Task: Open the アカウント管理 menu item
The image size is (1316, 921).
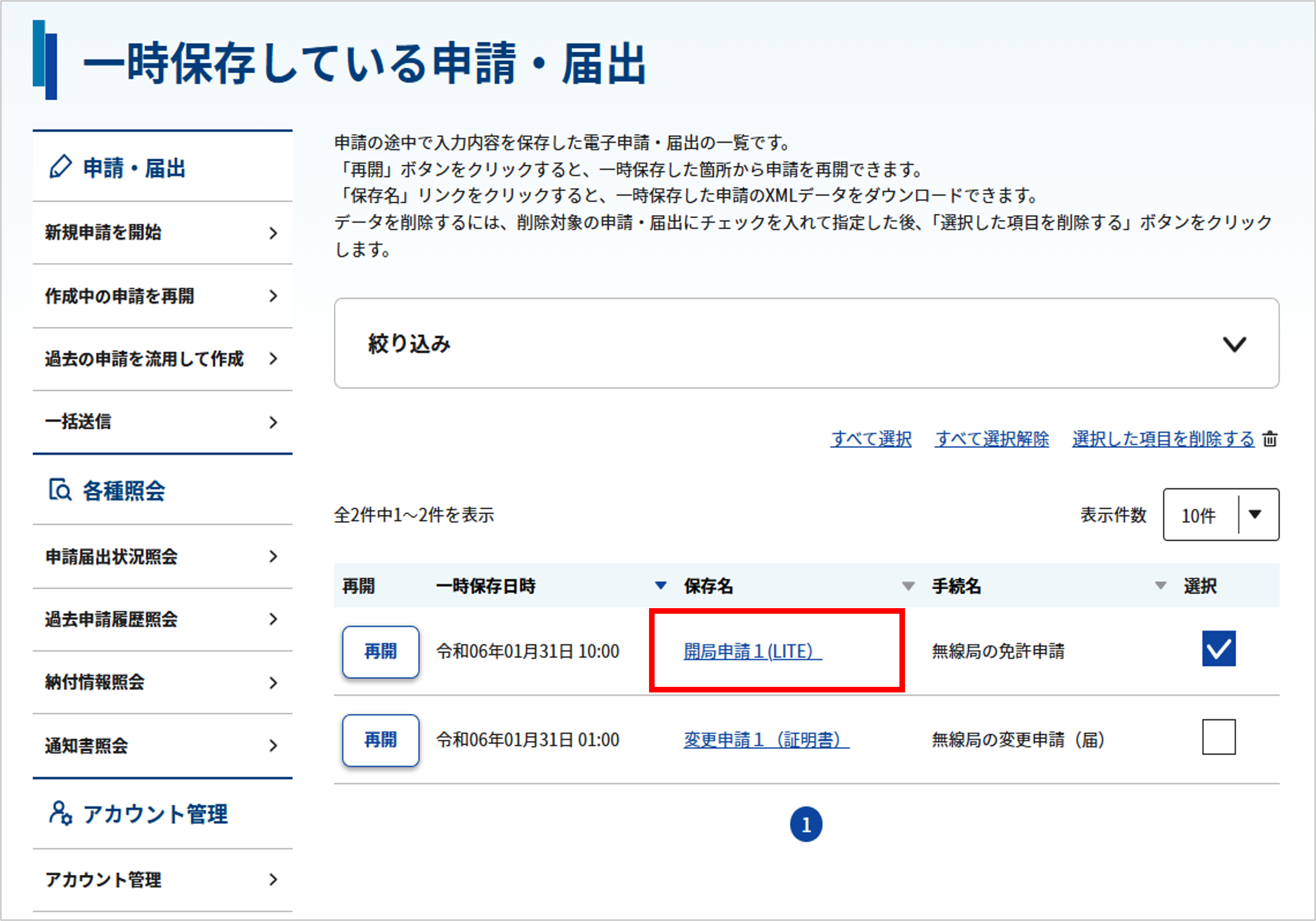Action: point(162,880)
